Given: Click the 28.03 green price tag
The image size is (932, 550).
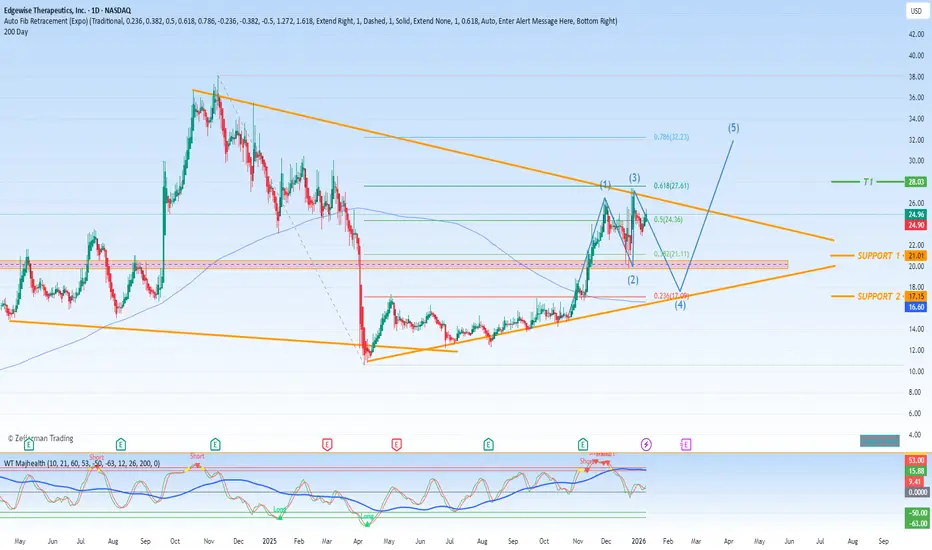Looking at the screenshot, I should [x=917, y=182].
